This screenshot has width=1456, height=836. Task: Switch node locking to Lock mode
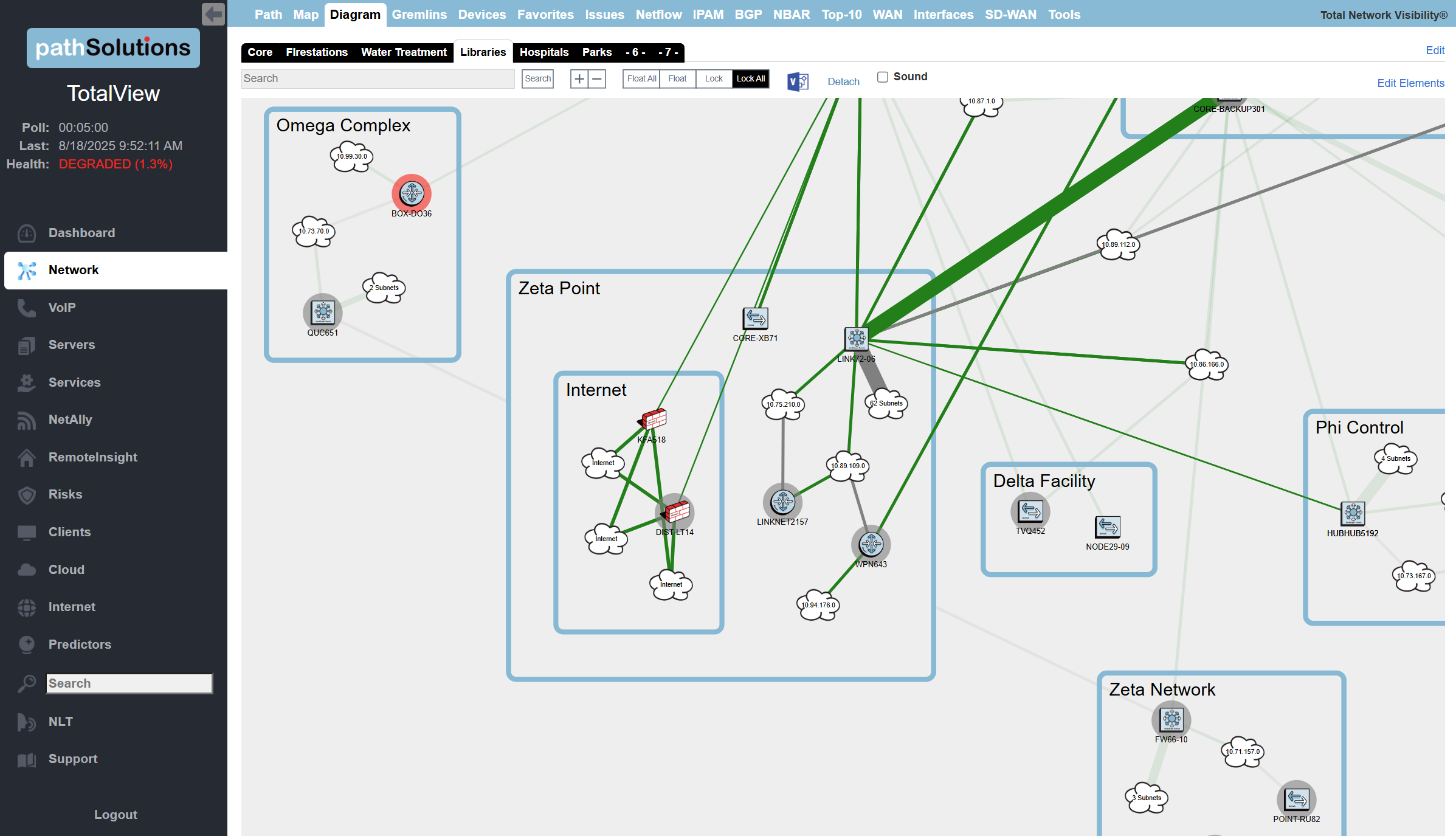point(714,78)
